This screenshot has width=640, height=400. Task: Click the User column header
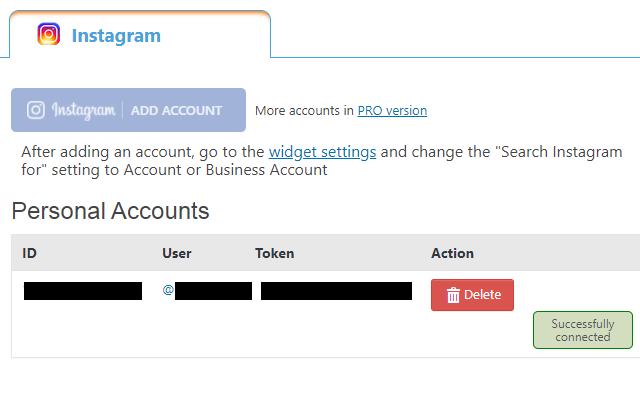tap(177, 253)
